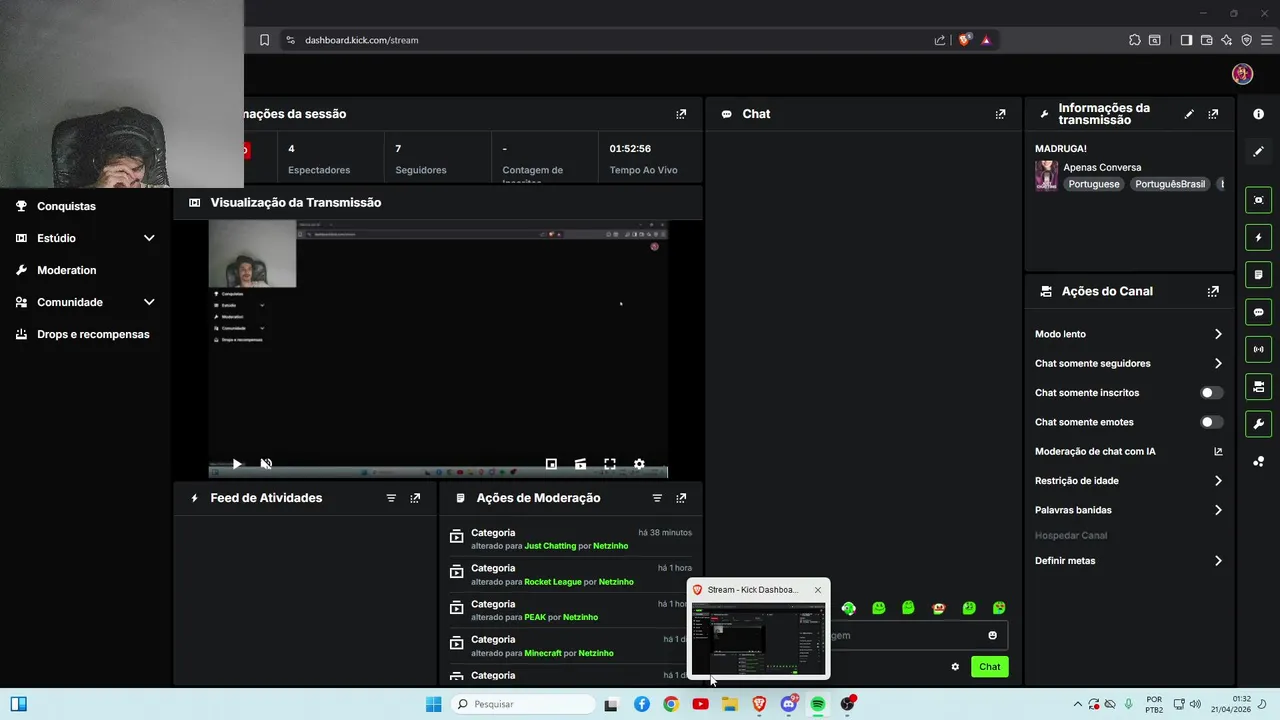The width and height of the screenshot is (1280, 720).
Task: Open the info icon in right sidebar
Action: tap(1258, 114)
